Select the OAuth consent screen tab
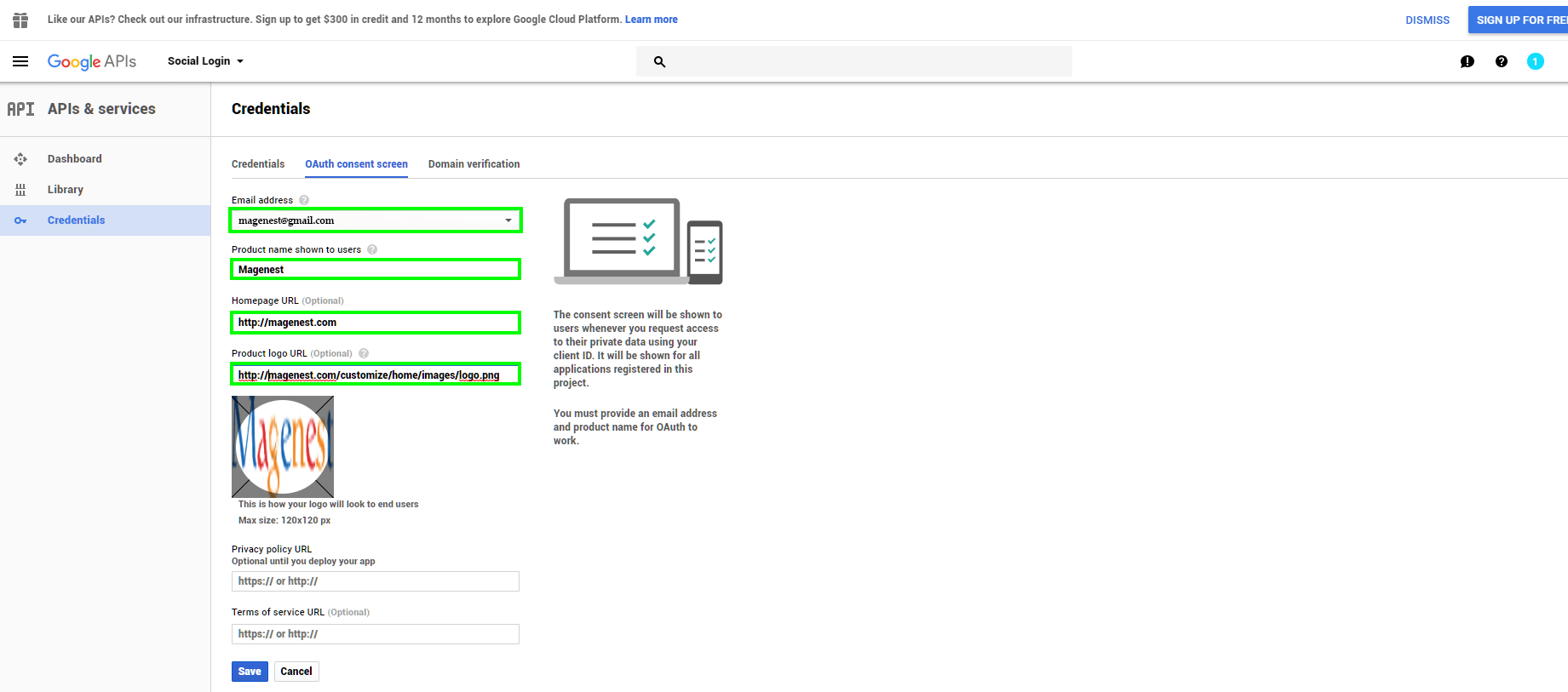Screen dimensions: 1568x692 (x=356, y=164)
